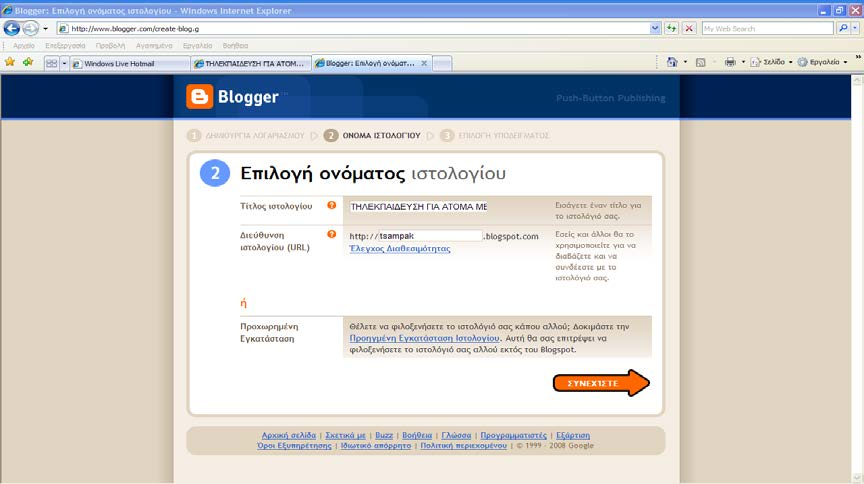Open the Γλώσσα footer link
The image size is (864, 484).
pyautogui.click(x=456, y=435)
